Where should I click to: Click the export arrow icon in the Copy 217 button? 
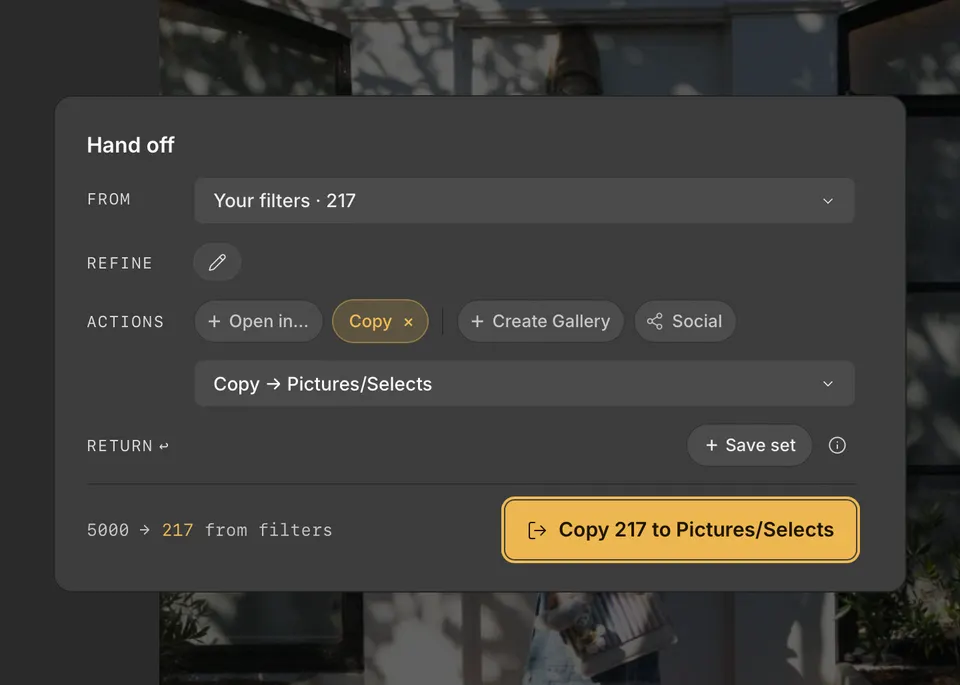(x=537, y=530)
